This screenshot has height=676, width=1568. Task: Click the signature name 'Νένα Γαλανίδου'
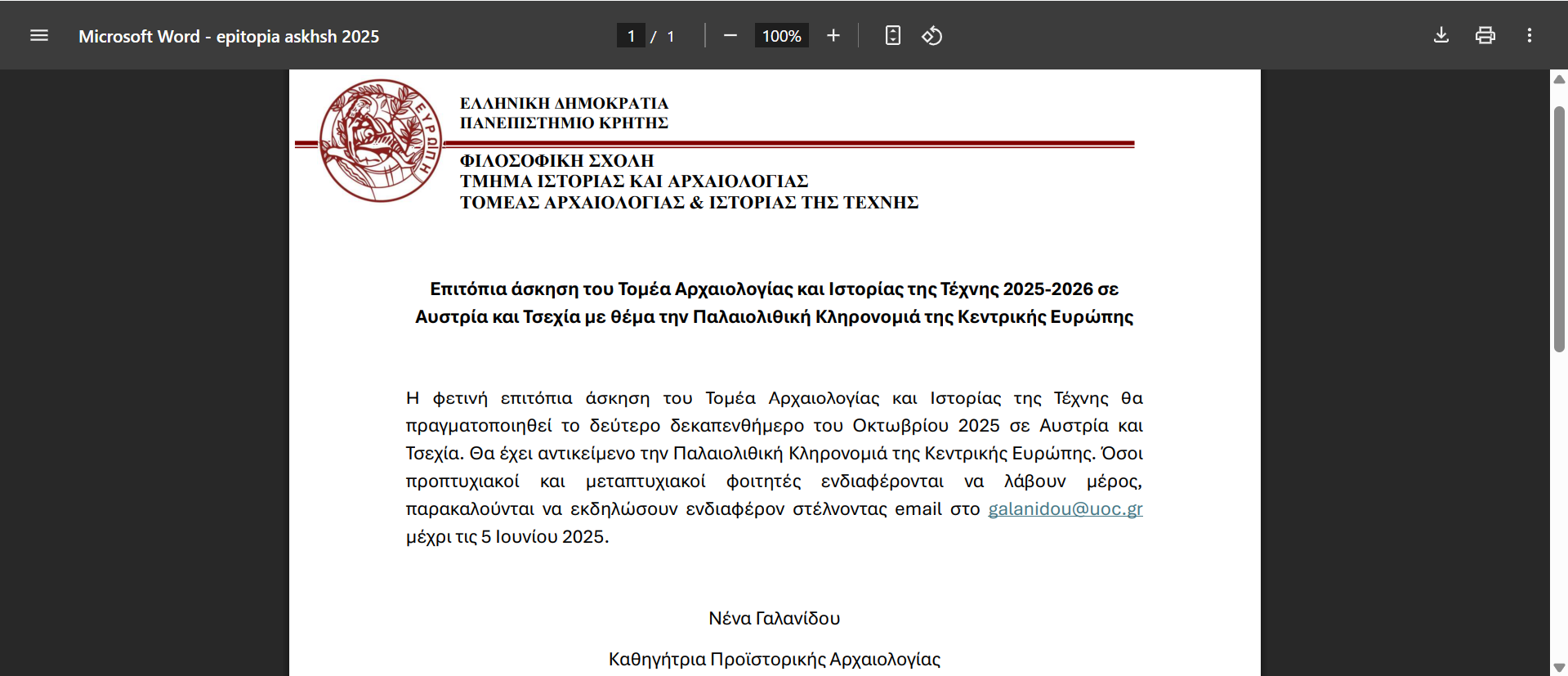(x=774, y=618)
